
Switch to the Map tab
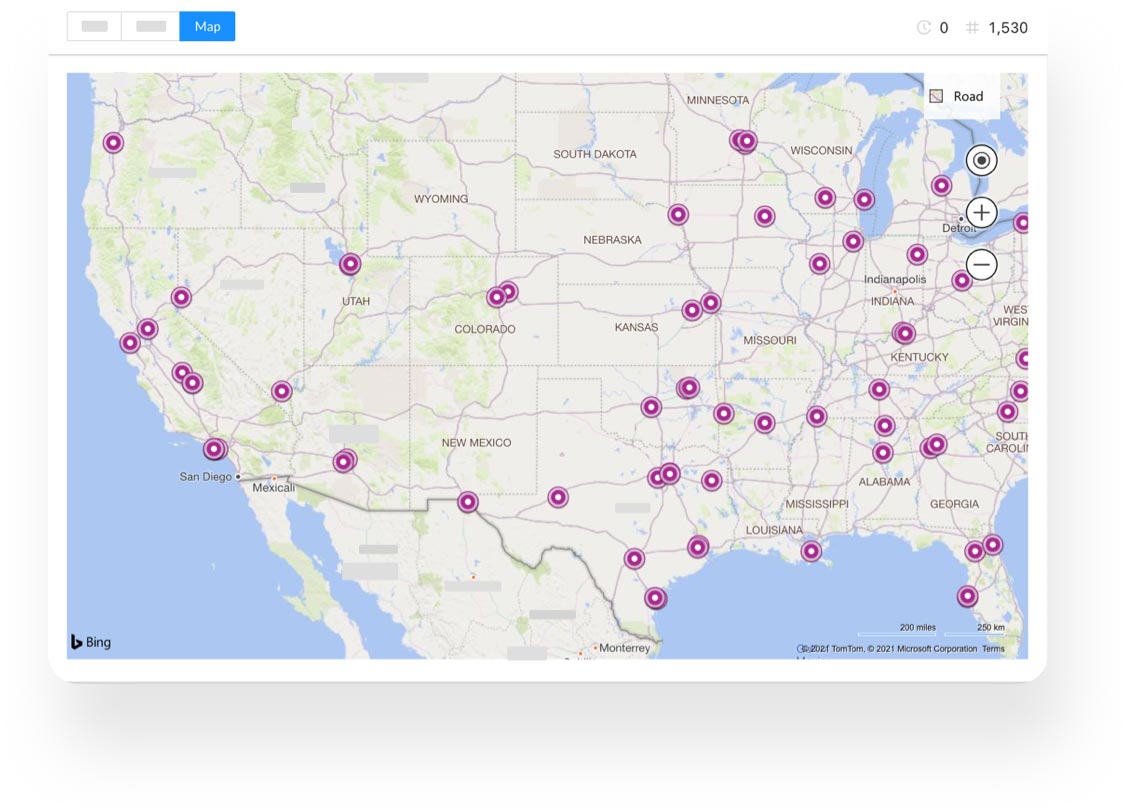207,26
